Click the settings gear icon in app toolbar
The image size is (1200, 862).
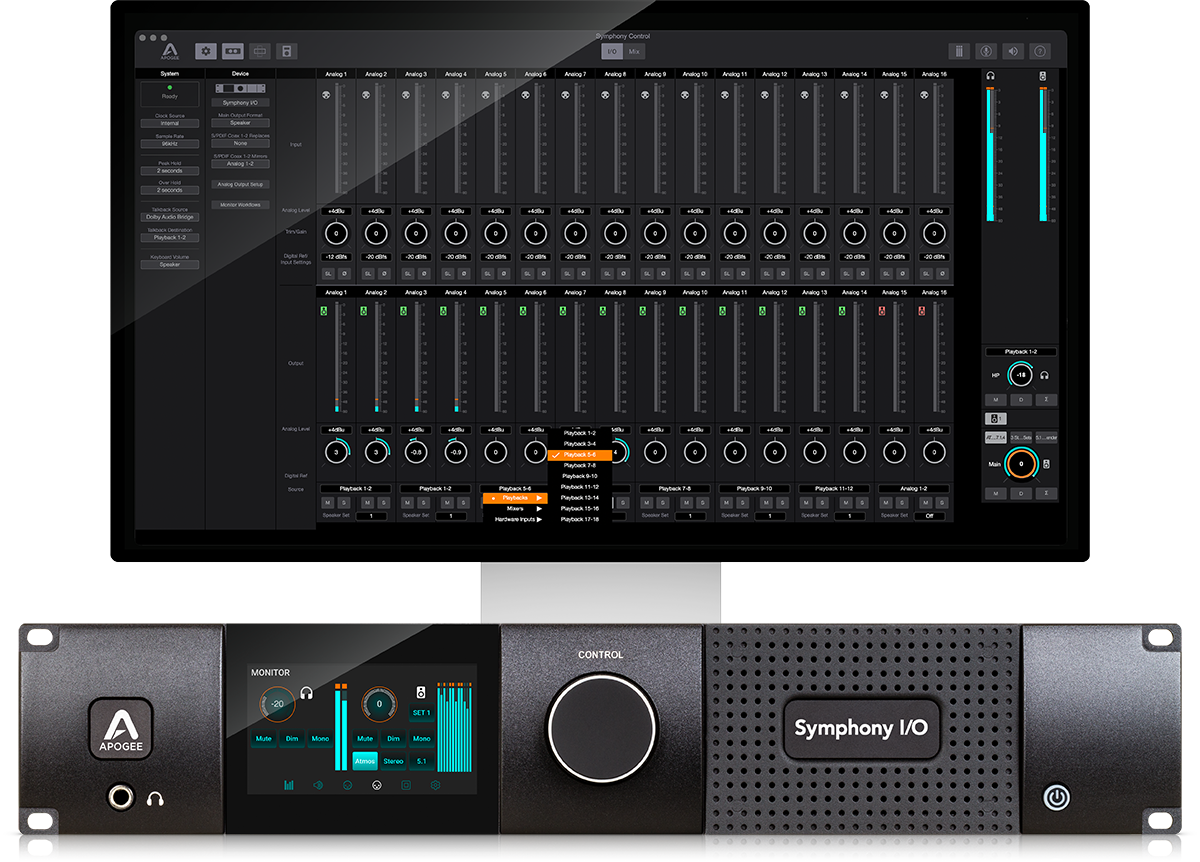point(206,51)
